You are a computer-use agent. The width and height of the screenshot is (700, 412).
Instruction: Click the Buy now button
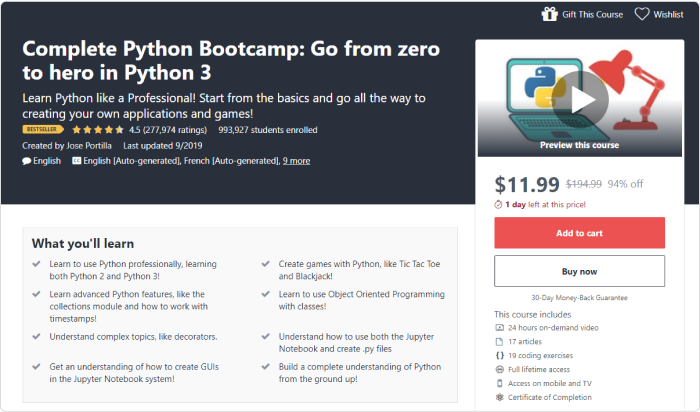click(579, 271)
